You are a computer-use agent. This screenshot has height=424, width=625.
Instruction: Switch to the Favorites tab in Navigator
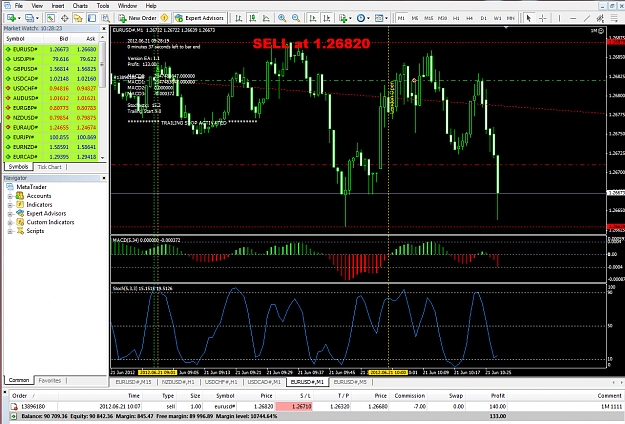pyautogui.click(x=50, y=381)
